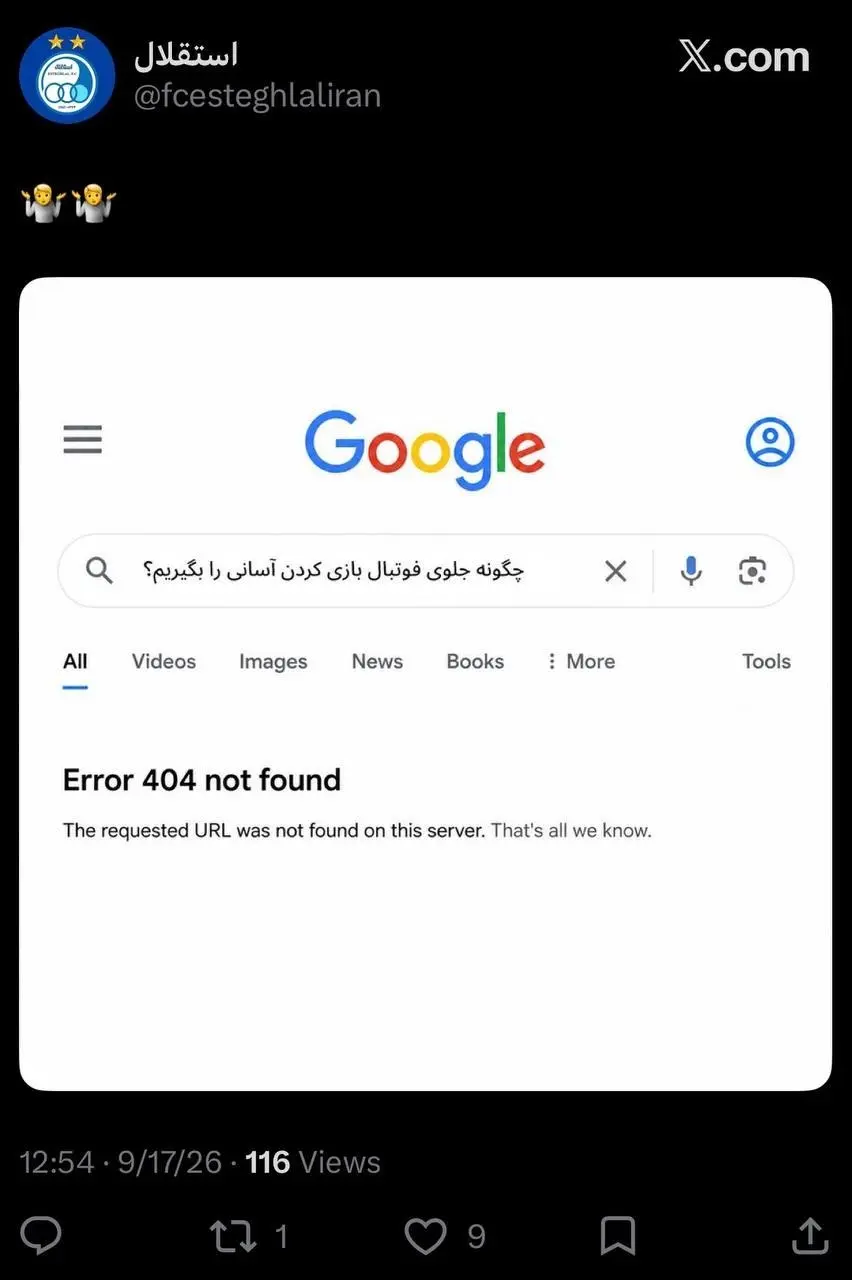Switch to the Images tab
The height and width of the screenshot is (1280, 852).
coord(273,662)
